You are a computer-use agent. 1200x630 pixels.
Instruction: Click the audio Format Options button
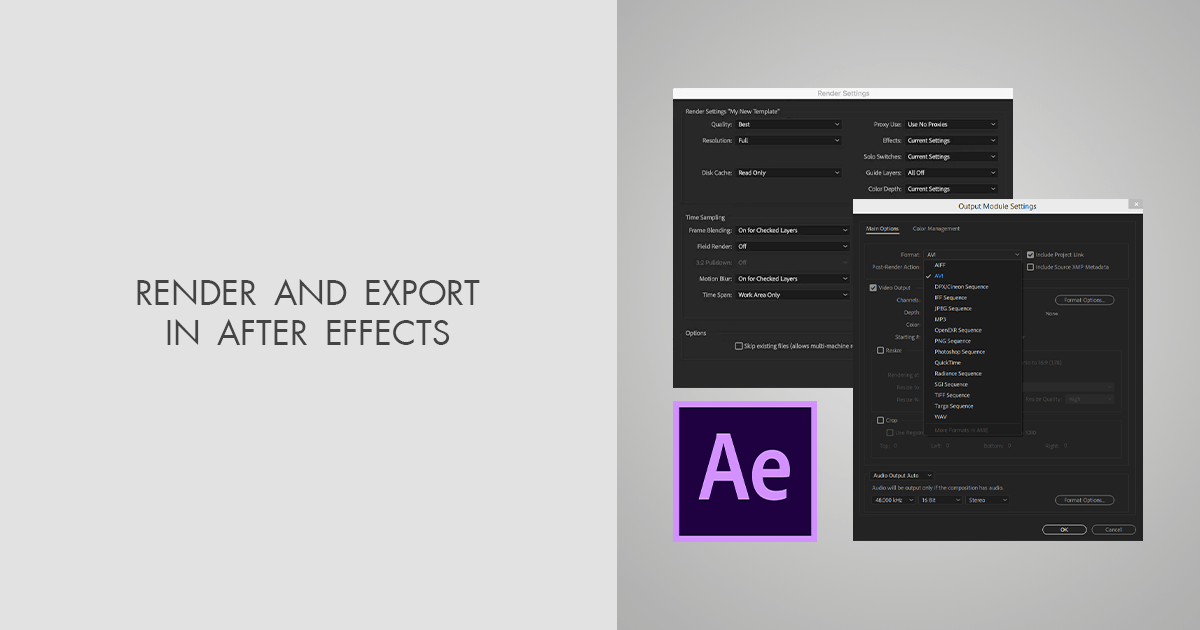tap(1085, 500)
